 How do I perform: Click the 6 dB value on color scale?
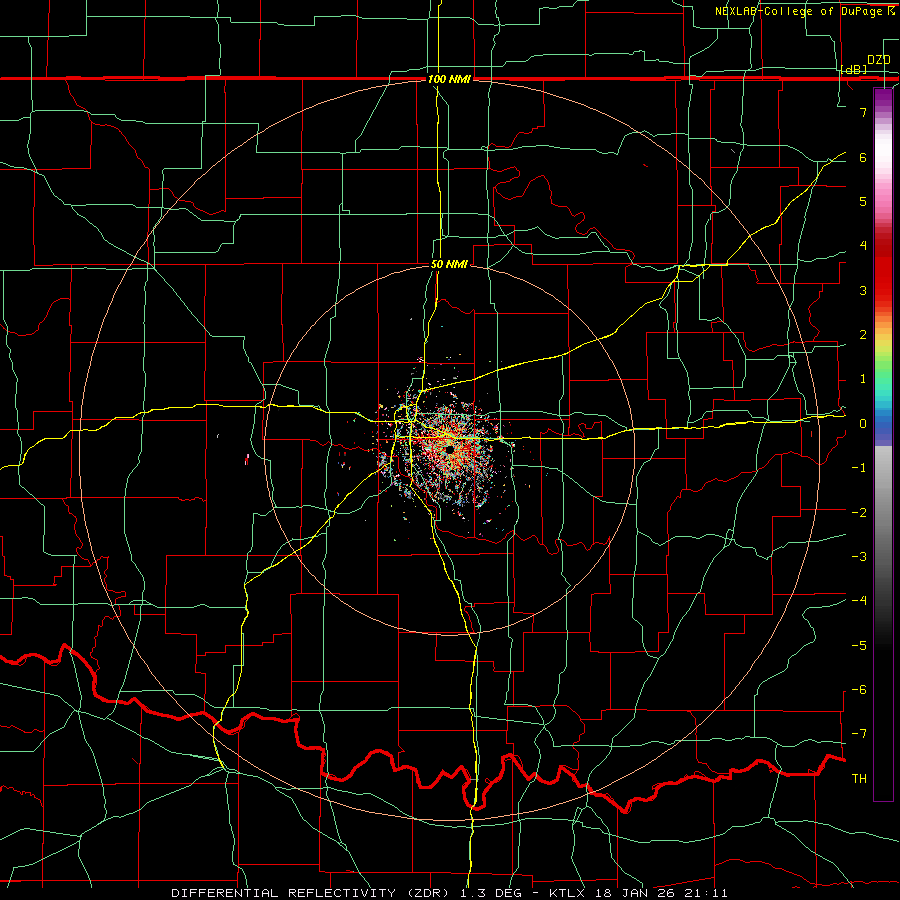(863, 157)
